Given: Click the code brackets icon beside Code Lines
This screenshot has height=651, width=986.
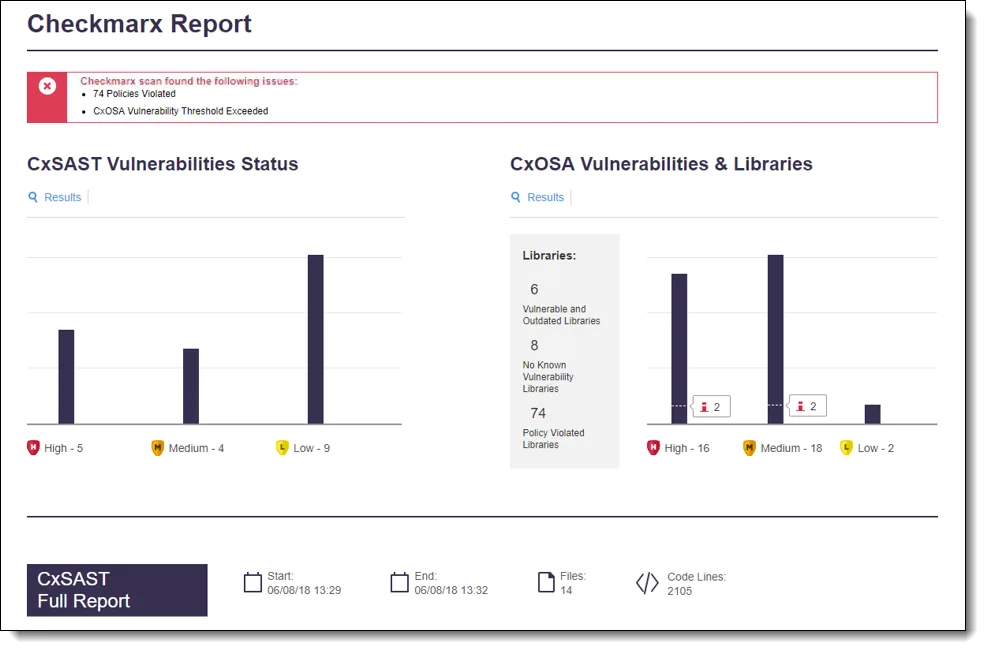Looking at the screenshot, I should point(648,582).
